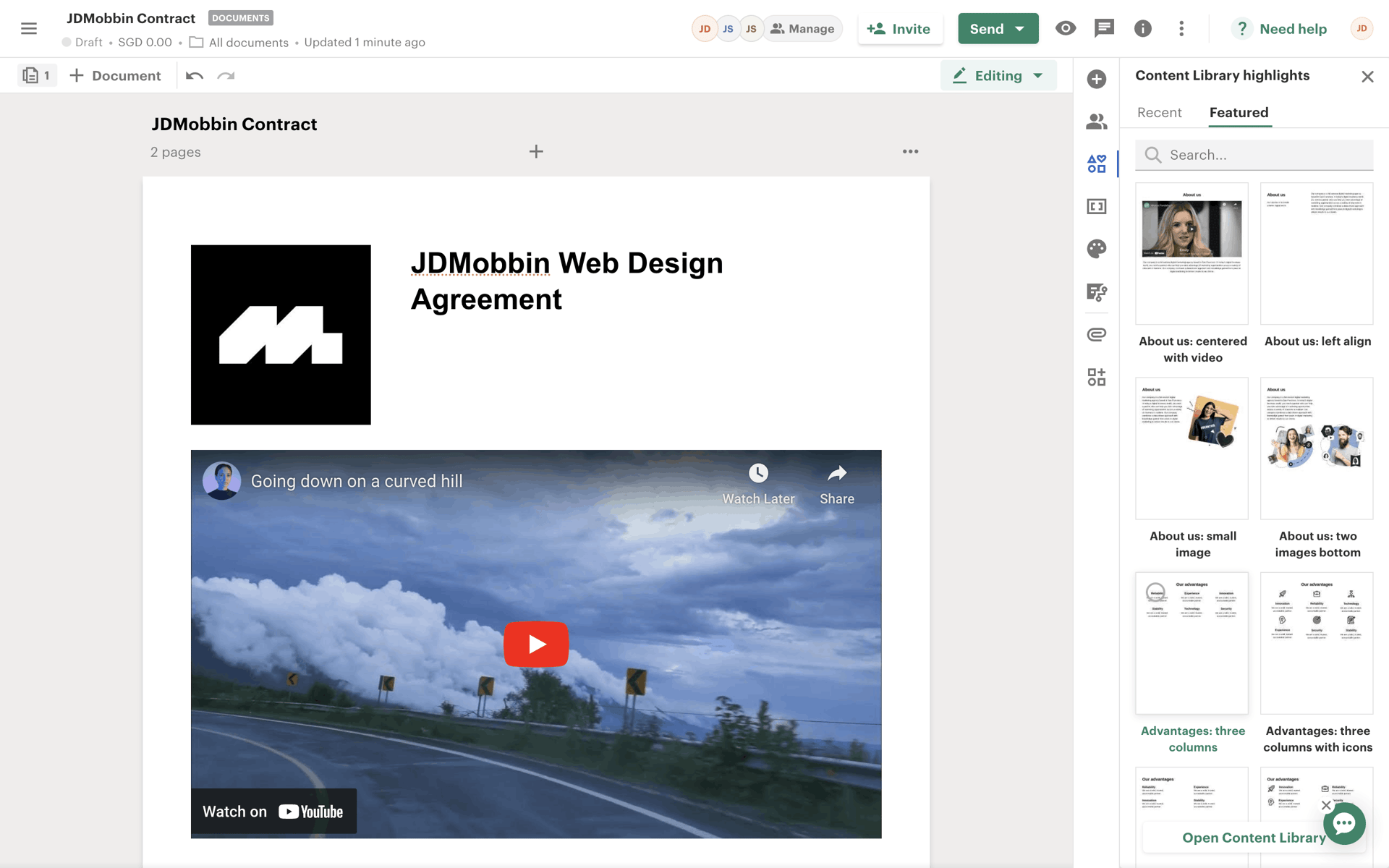Screen dimensions: 1389x868
Task: Add a section with the plus icon above the page
Action: click(x=536, y=152)
